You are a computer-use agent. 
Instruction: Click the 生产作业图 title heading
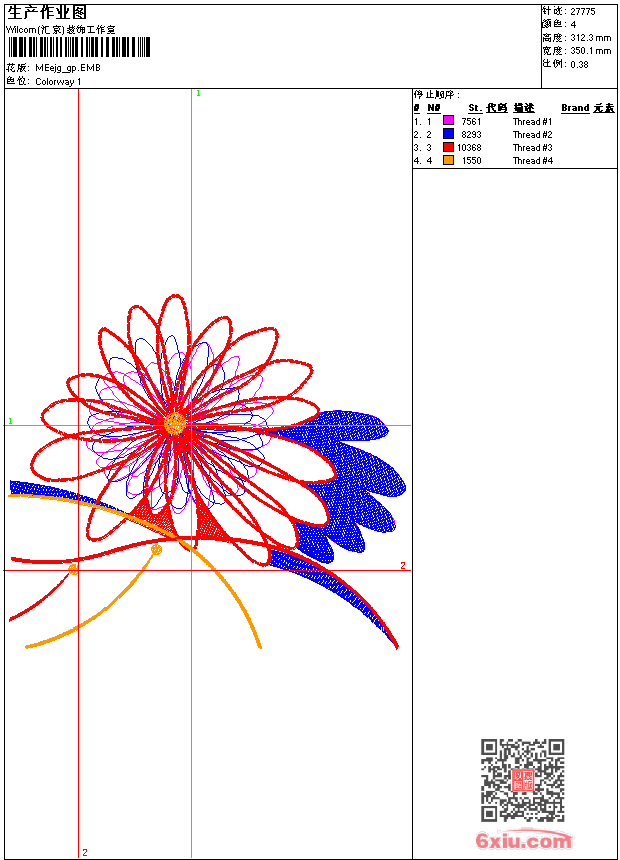tap(47, 12)
